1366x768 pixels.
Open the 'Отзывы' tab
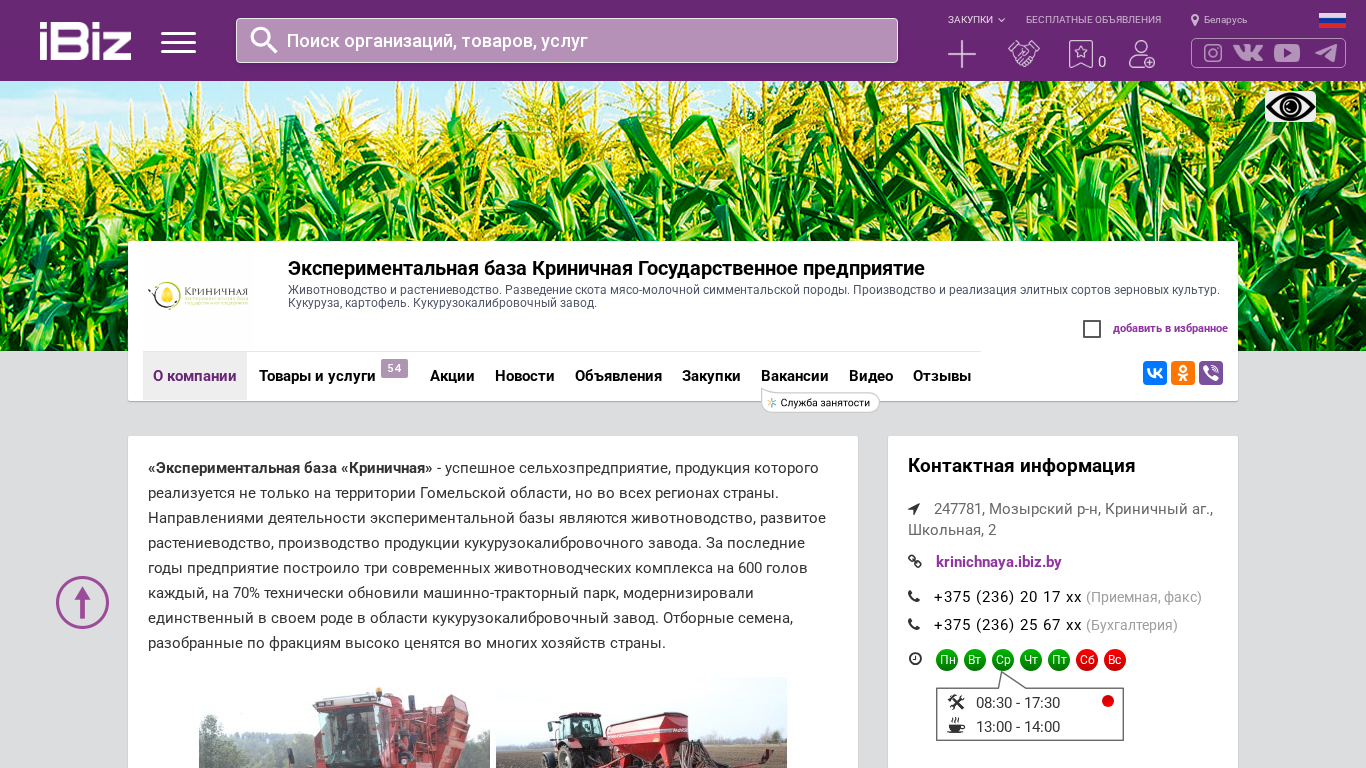(941, 376)
